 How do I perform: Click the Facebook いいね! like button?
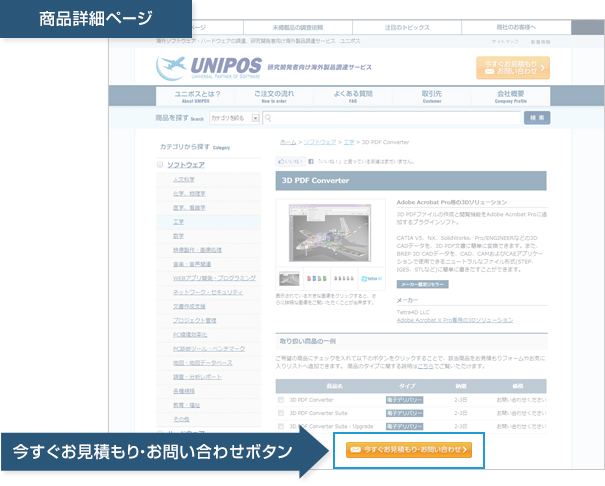[291, 161]
